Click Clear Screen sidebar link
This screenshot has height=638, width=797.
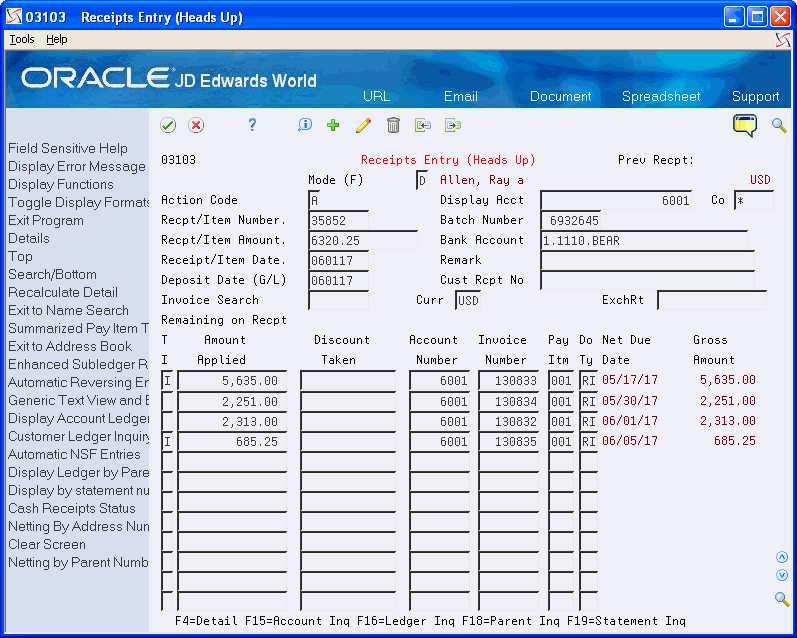(47, 544)
